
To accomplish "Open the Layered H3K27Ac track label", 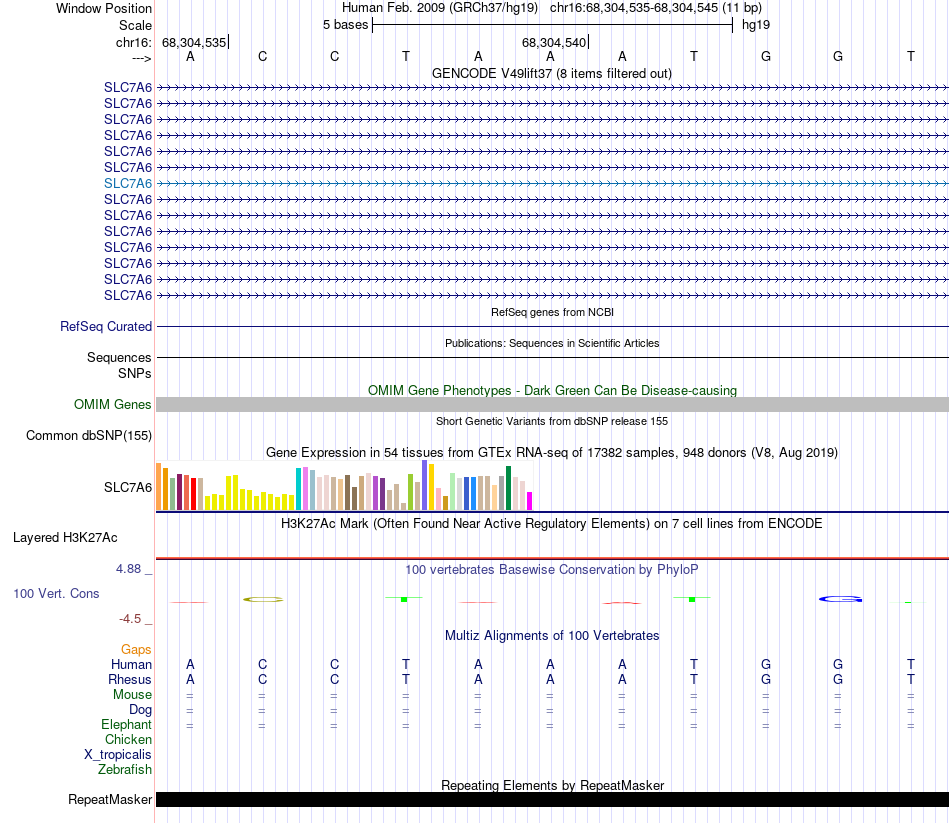I will coord(65,538).
